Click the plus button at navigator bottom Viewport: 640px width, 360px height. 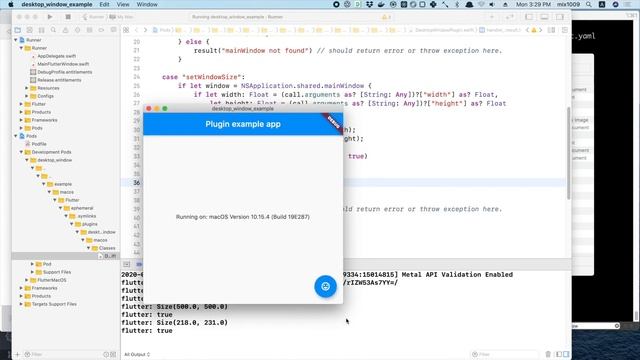pos(17,354)
